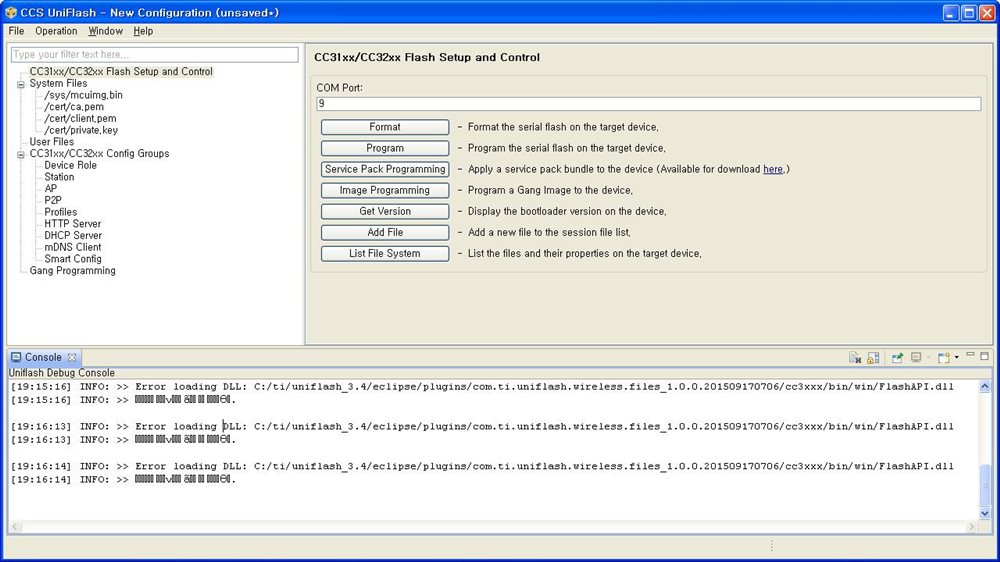Click Service Pack Programming button
The image size is (1000, 562).
pyautogui.click(x=385, y=169)
